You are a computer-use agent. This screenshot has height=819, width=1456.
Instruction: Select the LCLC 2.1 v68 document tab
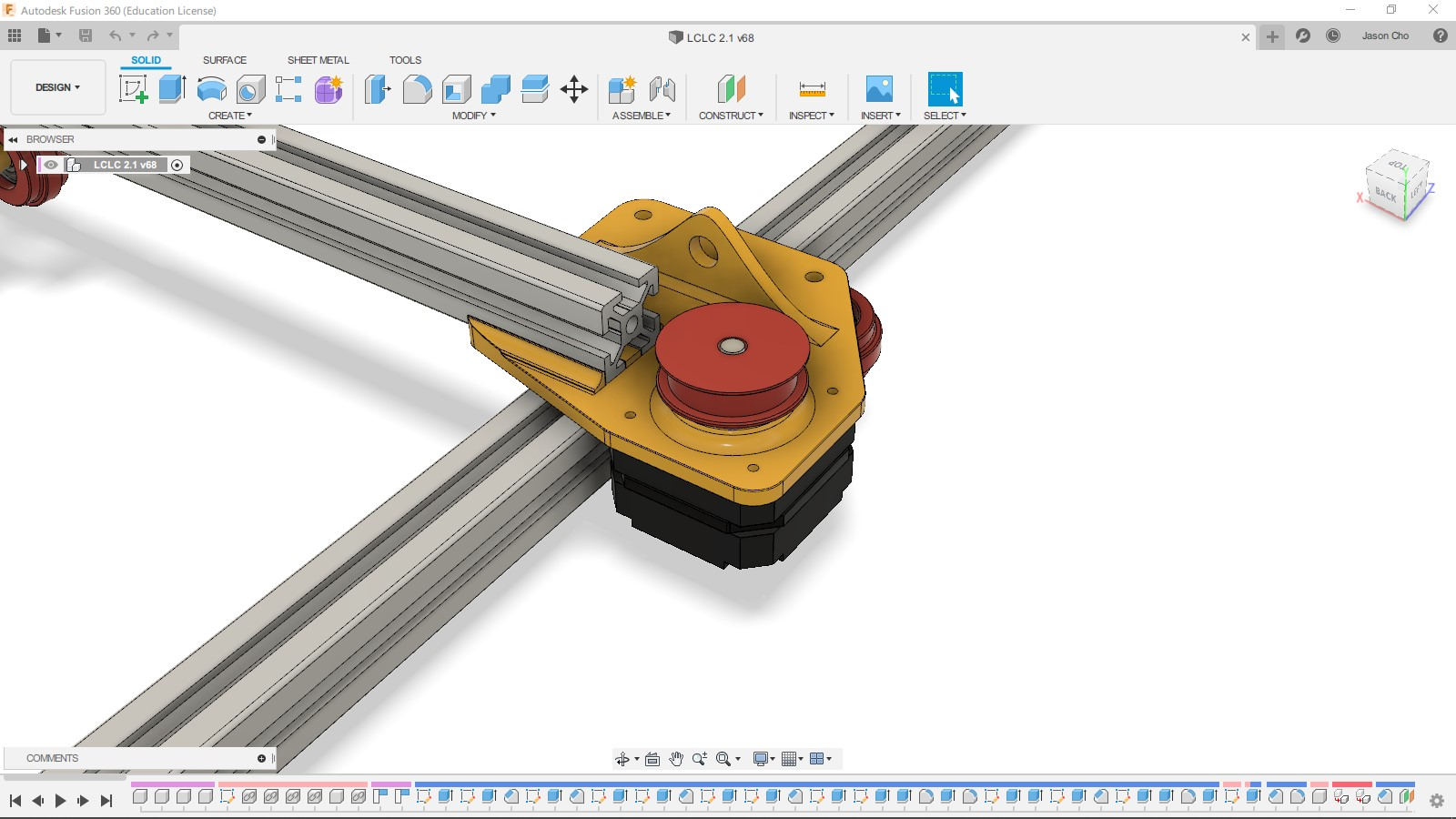[x=712, y=37]
